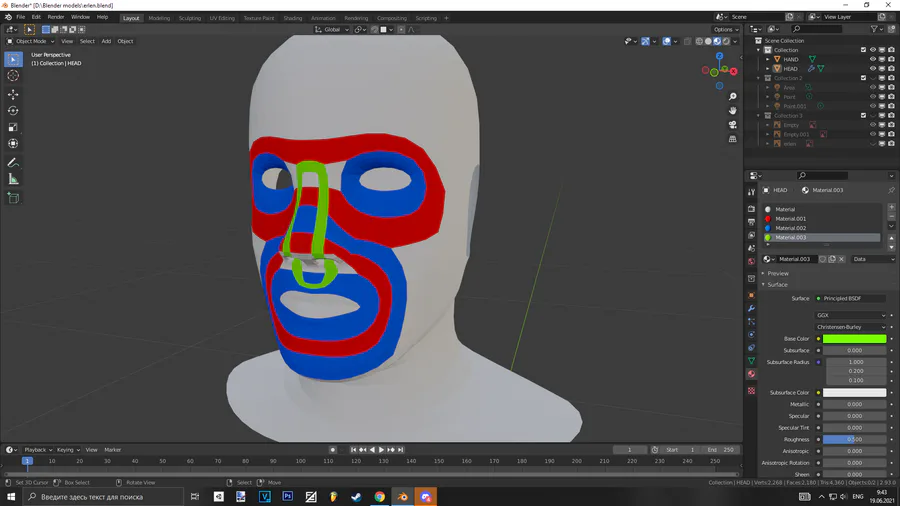The image size is (900, 506).
Task: Open the Subsurface Color swatch
Action: click(x=854, y=393)
